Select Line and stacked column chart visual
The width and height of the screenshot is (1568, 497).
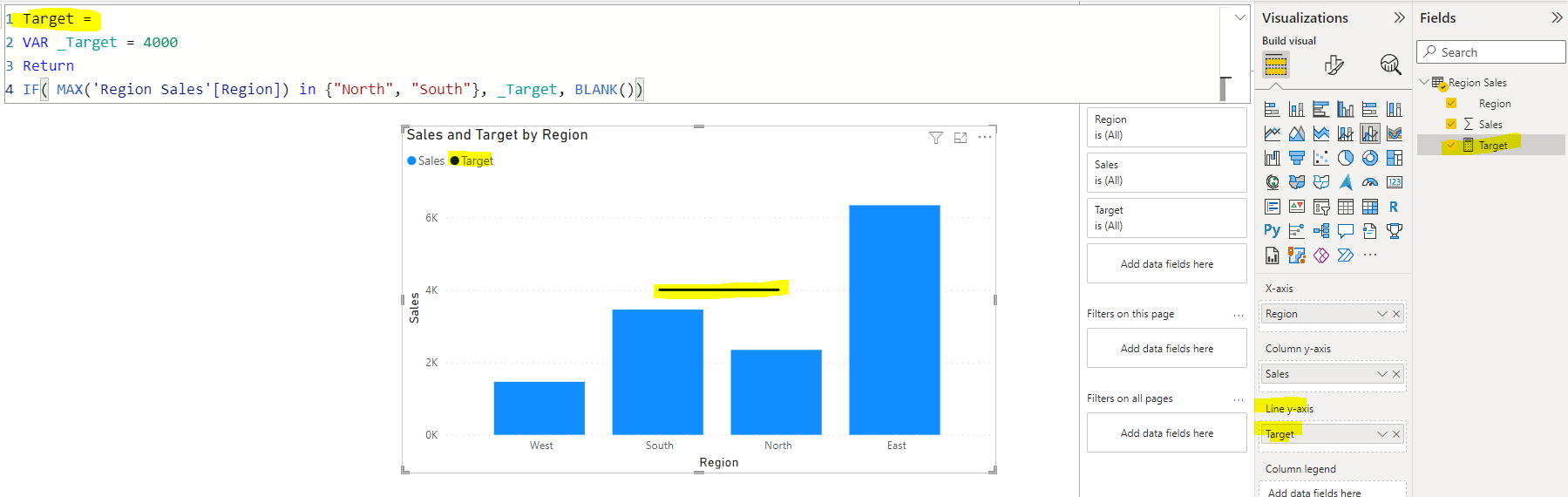click(x=1346, y=133)
